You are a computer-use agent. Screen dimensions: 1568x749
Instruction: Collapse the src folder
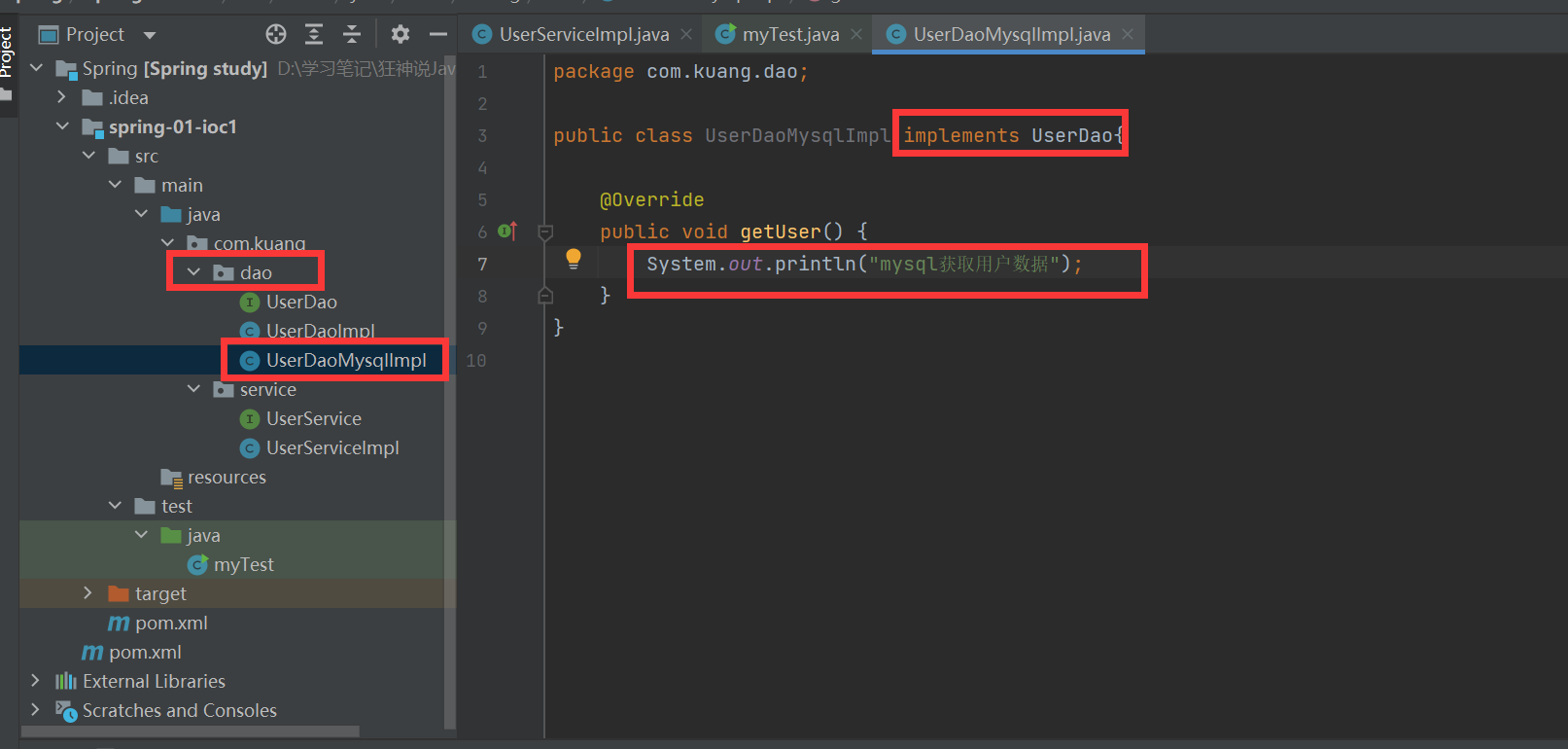click(89, 156)
